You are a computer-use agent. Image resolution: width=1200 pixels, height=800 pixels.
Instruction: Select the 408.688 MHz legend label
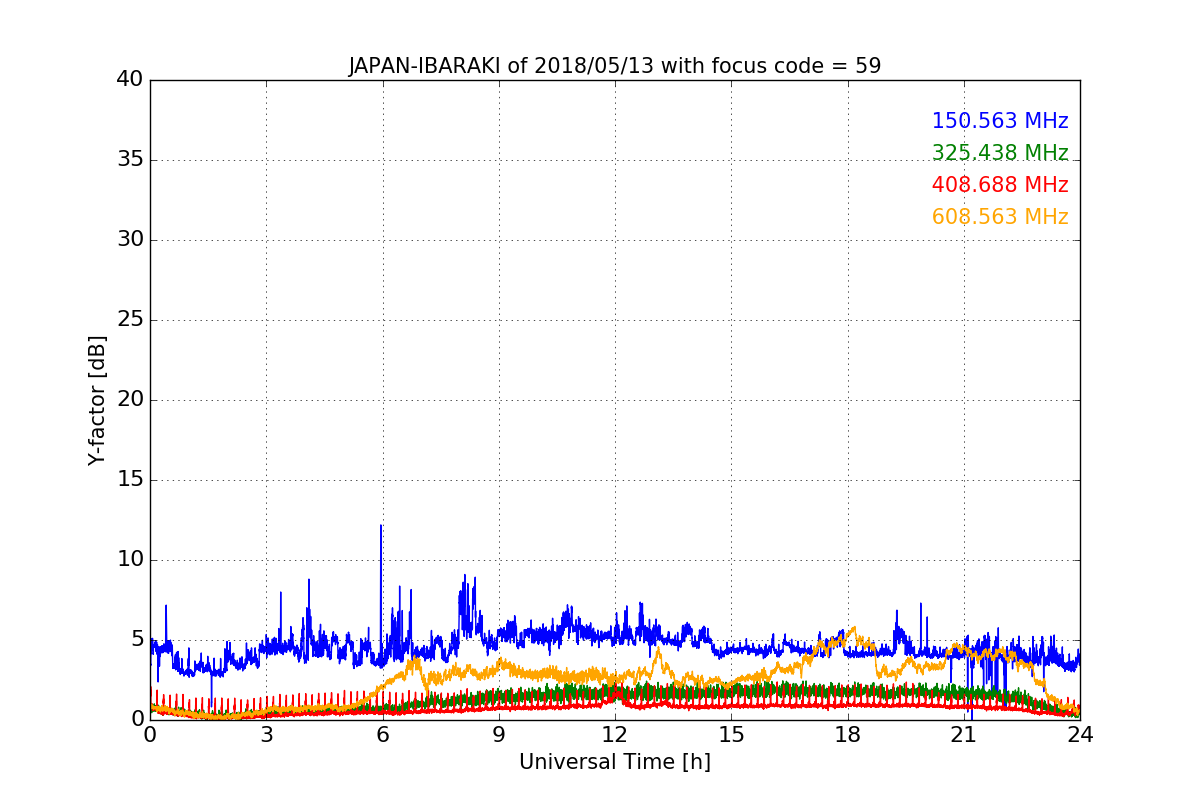pos(1000,185)
